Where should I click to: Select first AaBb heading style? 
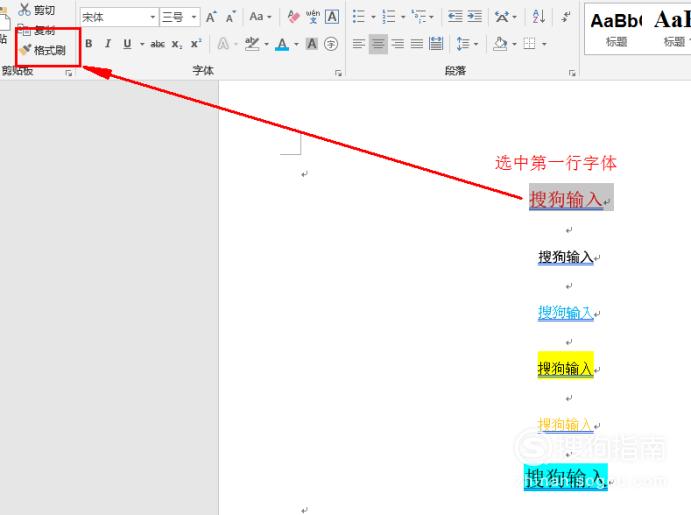pyautogui.click(x=616, y=29)
